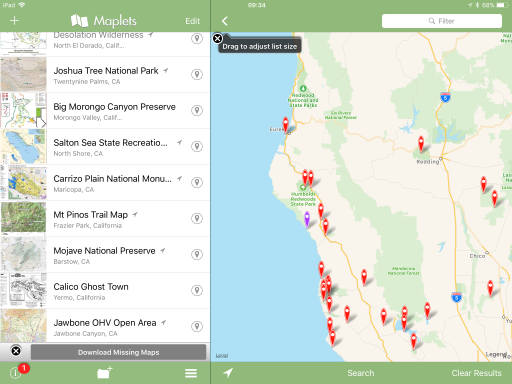
Task: Tap the current location arrow icon
Action: tap(228, 373)
